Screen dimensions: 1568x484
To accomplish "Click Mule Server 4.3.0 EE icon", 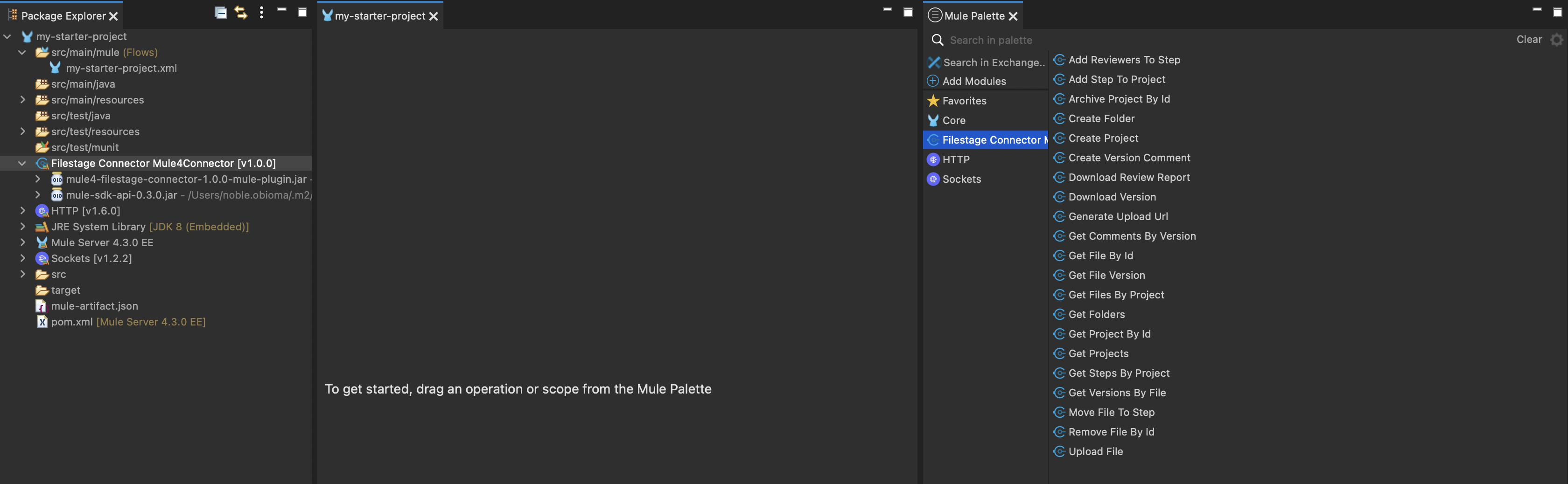I will [x=42, y=242].
